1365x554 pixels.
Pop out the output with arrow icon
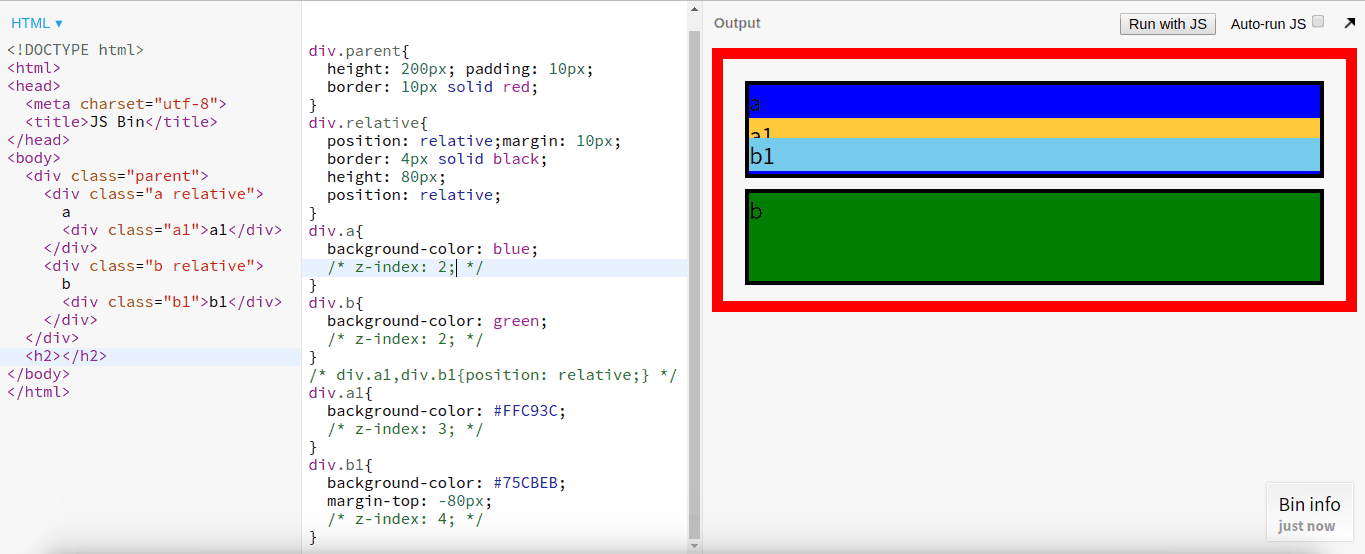point(1349,22)
